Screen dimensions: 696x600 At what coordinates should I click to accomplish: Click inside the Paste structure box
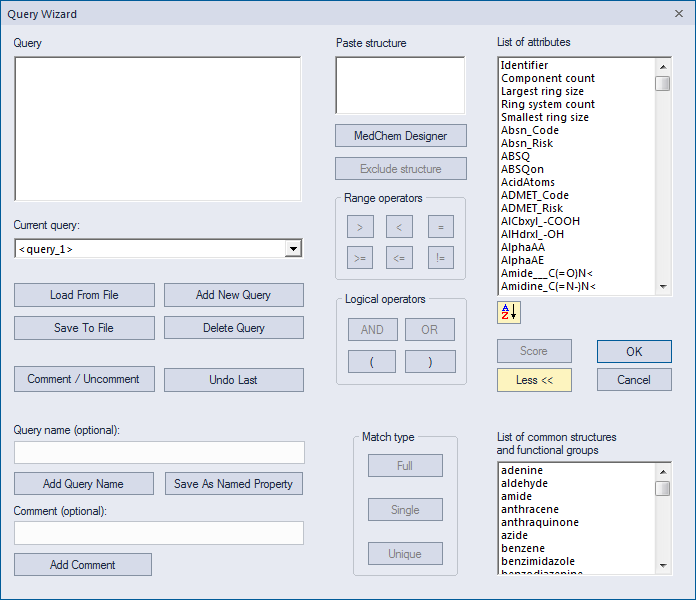click(x=400, y=85)
